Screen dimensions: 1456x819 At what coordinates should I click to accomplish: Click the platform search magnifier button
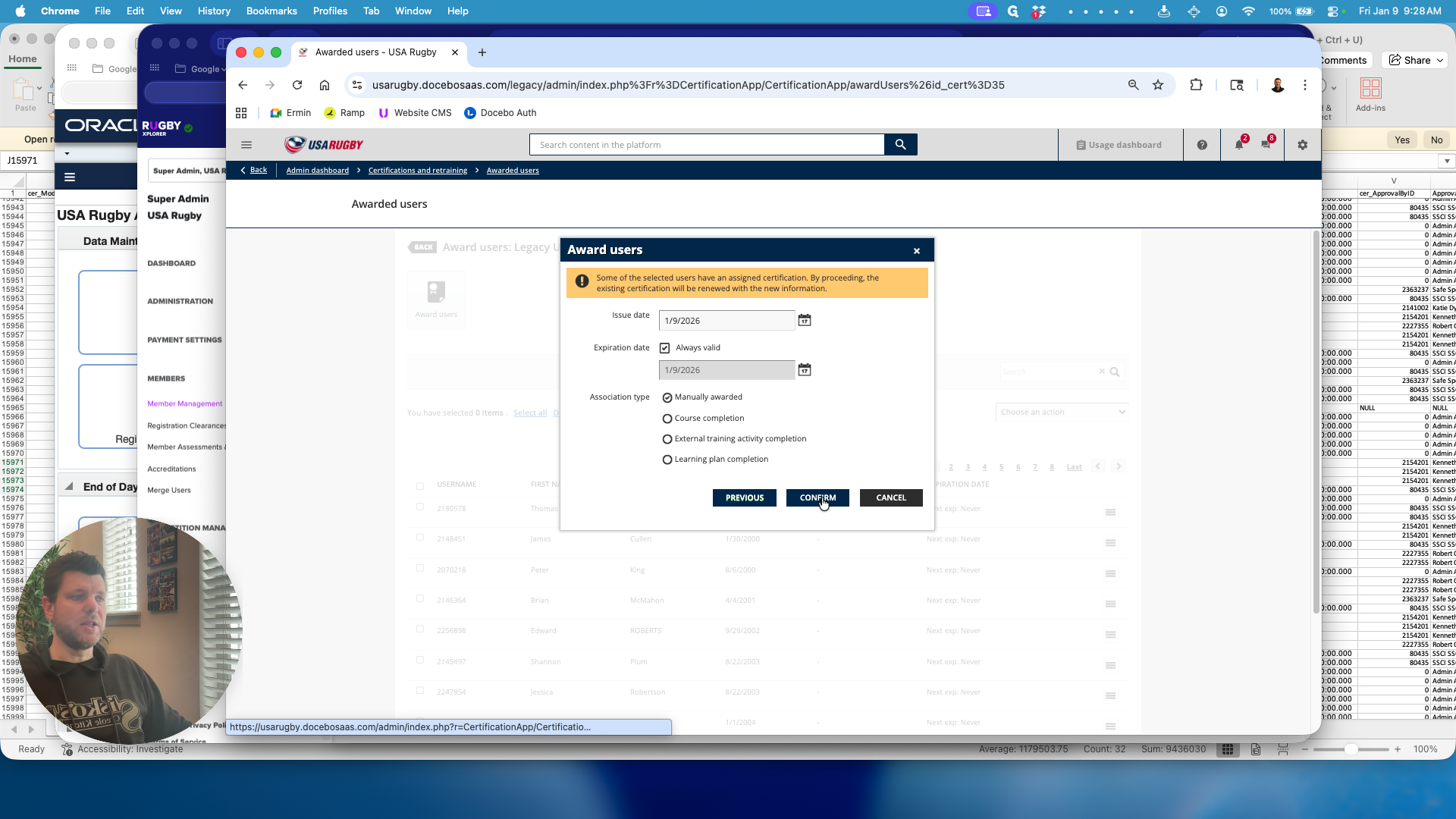click(x=900, y=145)
